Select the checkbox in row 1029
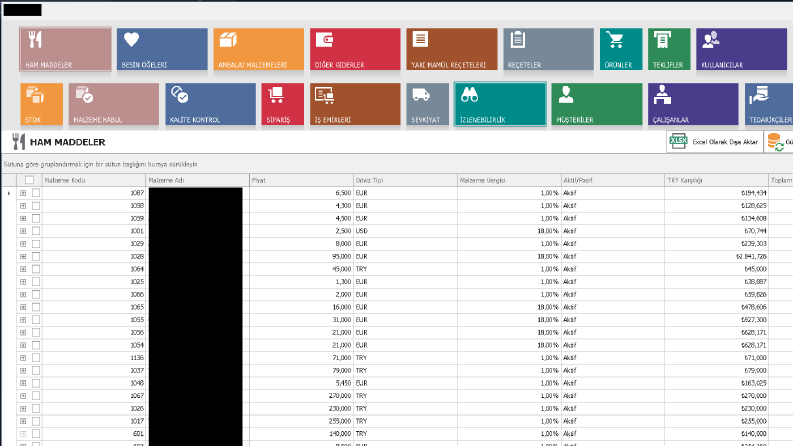This screenshot has height=446, width=793. [x=36, y=244]
